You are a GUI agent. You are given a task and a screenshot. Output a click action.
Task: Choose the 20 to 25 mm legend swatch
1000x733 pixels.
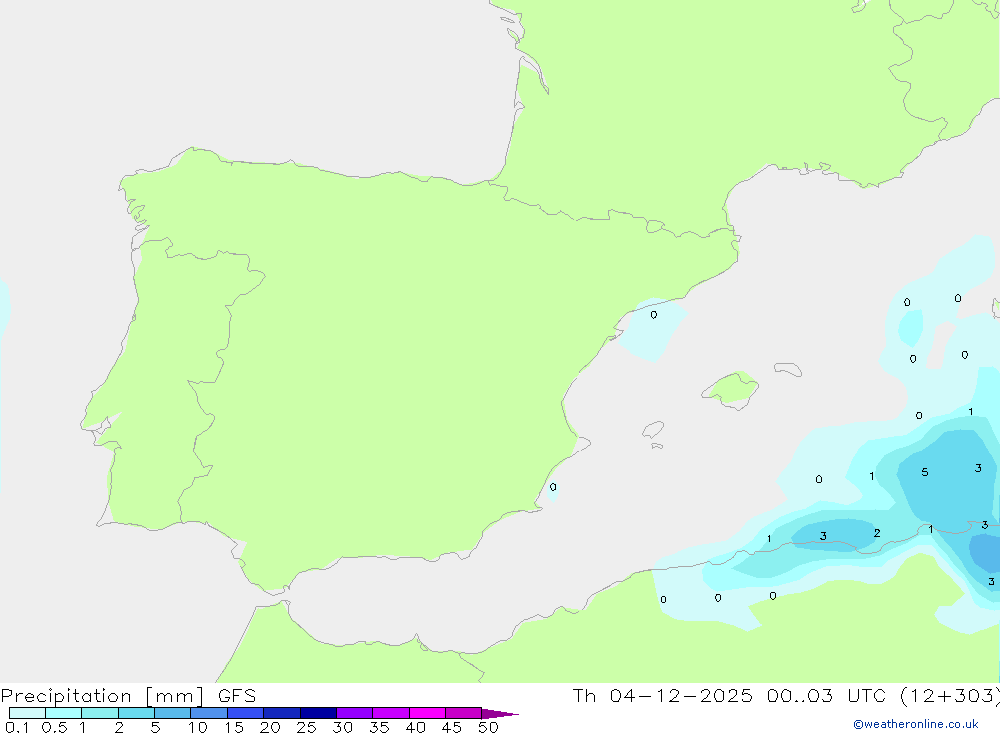[x=281, y=713]
